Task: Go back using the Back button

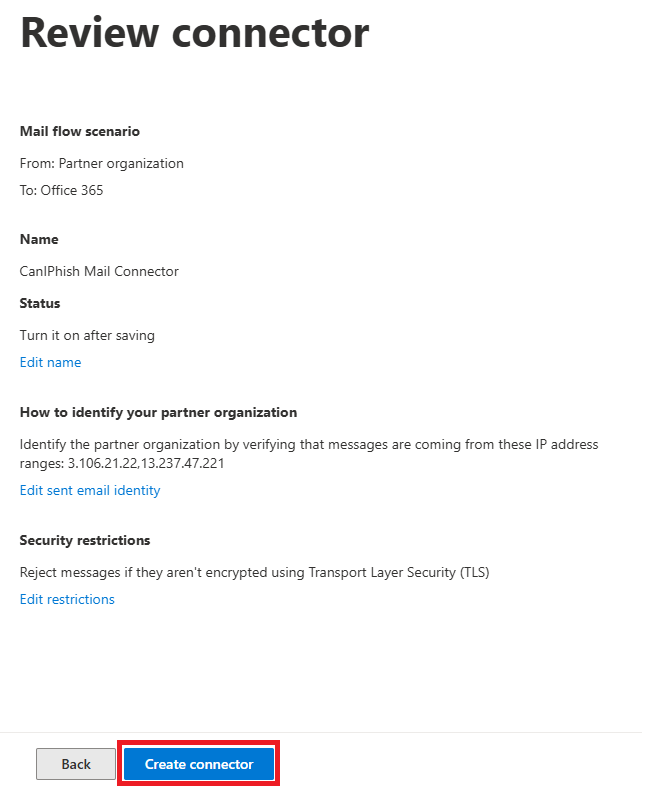Action: tap(76, 764)
